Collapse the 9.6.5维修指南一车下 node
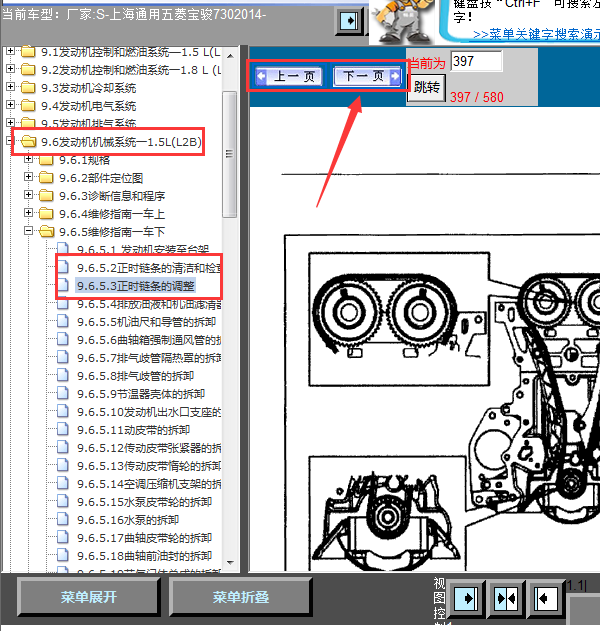Screen dimensions: 600x631 (x=29, y=231)
